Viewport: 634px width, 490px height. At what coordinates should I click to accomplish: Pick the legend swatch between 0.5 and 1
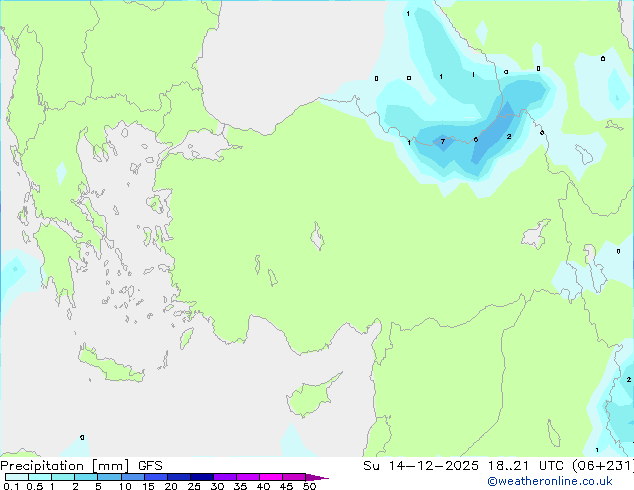pos(40,477)
